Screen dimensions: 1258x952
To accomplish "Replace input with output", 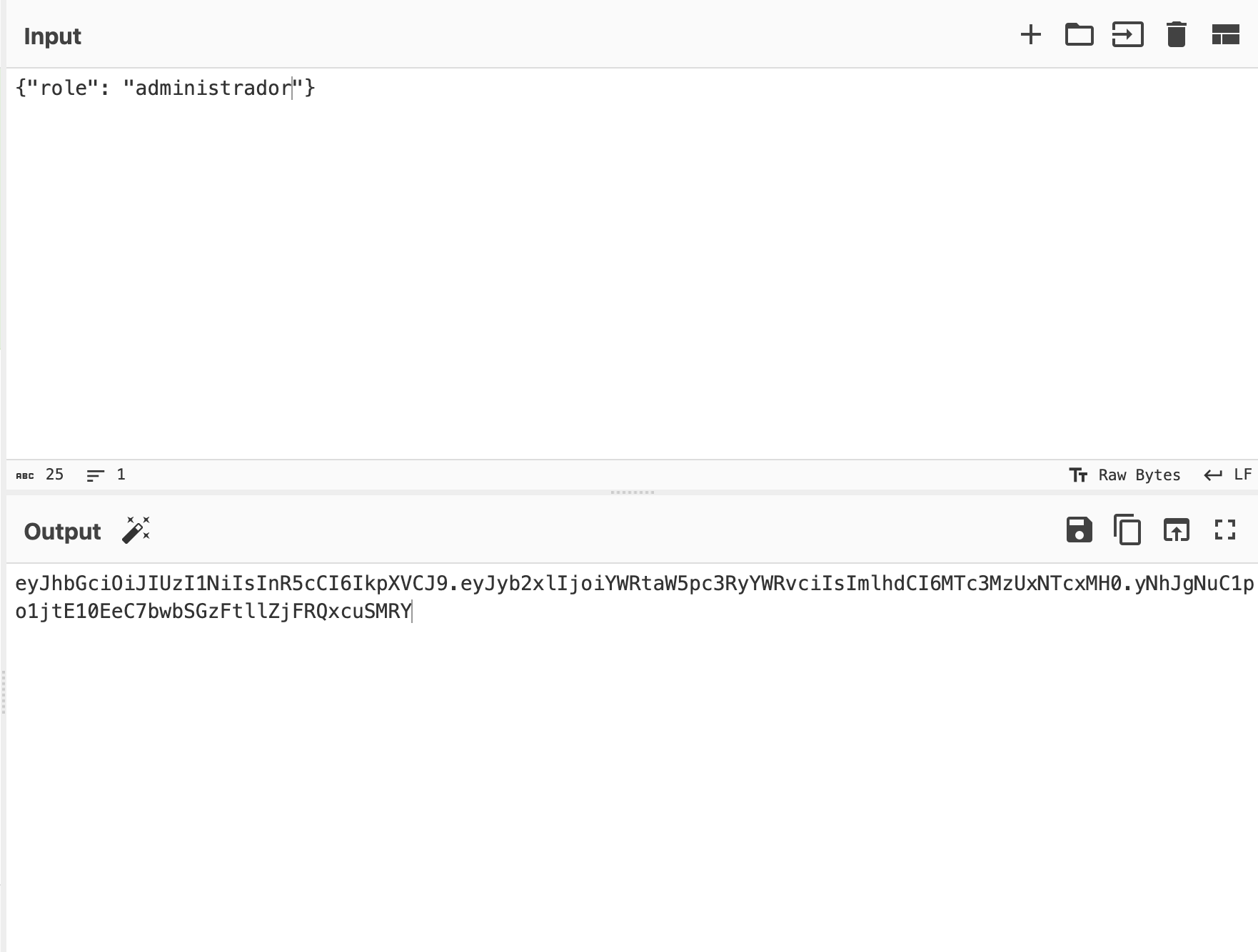I will [1176, 530].
